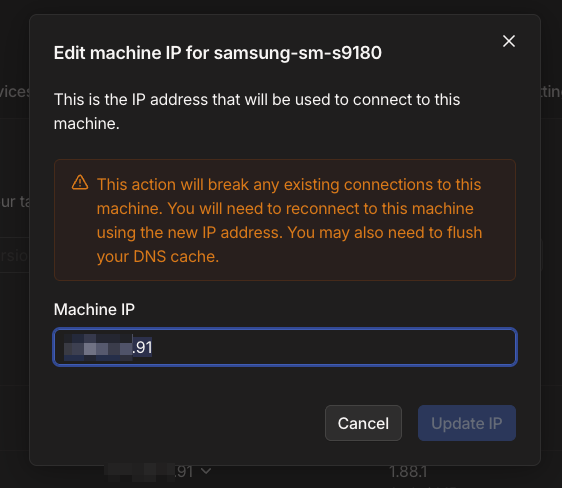562x488 pixels.
Task: Click the orange DNS cache warning text
Action: [x=289, y=220]
